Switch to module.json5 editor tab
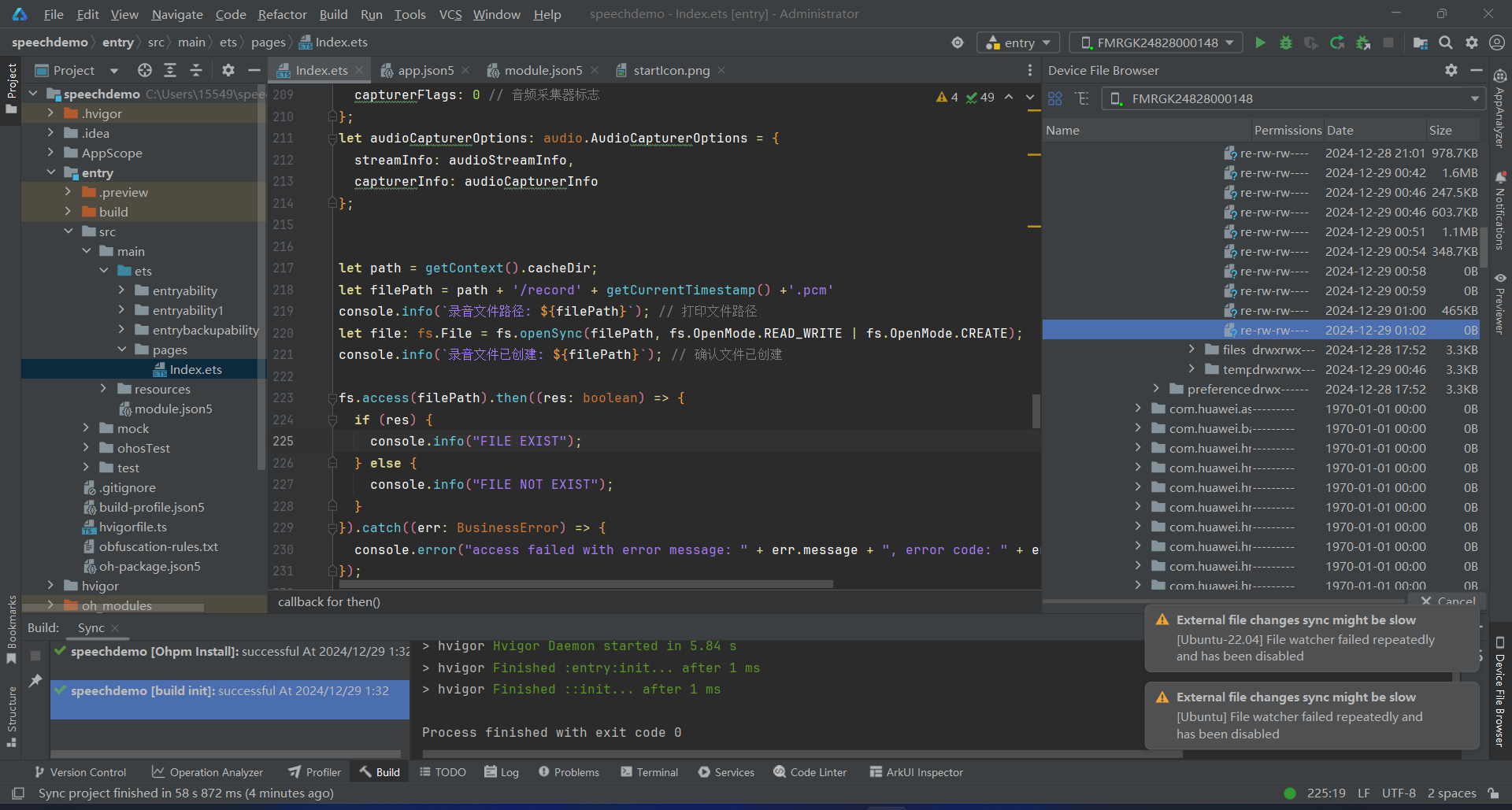1512x810 pixels. pos(543,70)
